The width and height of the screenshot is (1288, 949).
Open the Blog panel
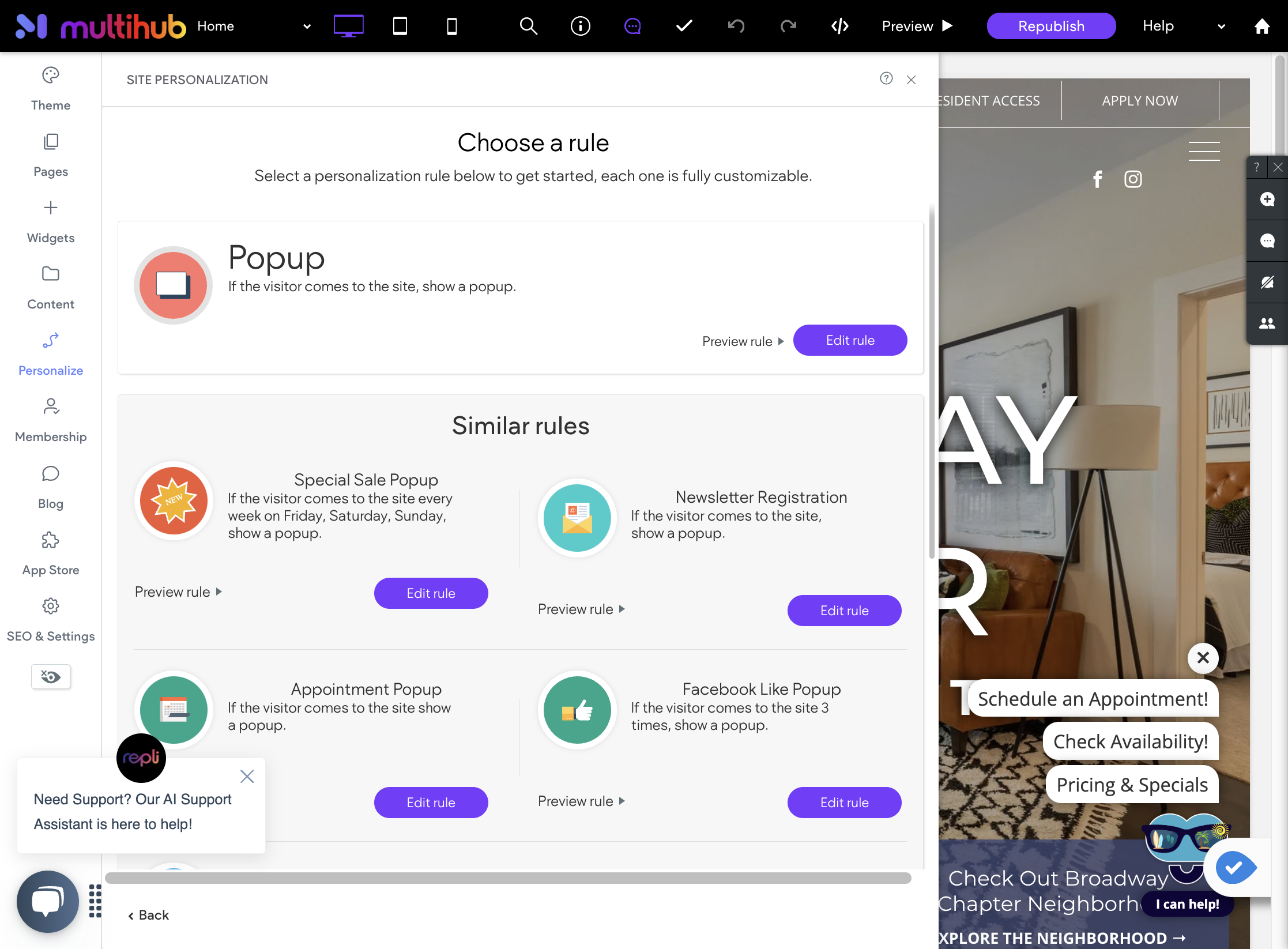(x=51, y=487)
